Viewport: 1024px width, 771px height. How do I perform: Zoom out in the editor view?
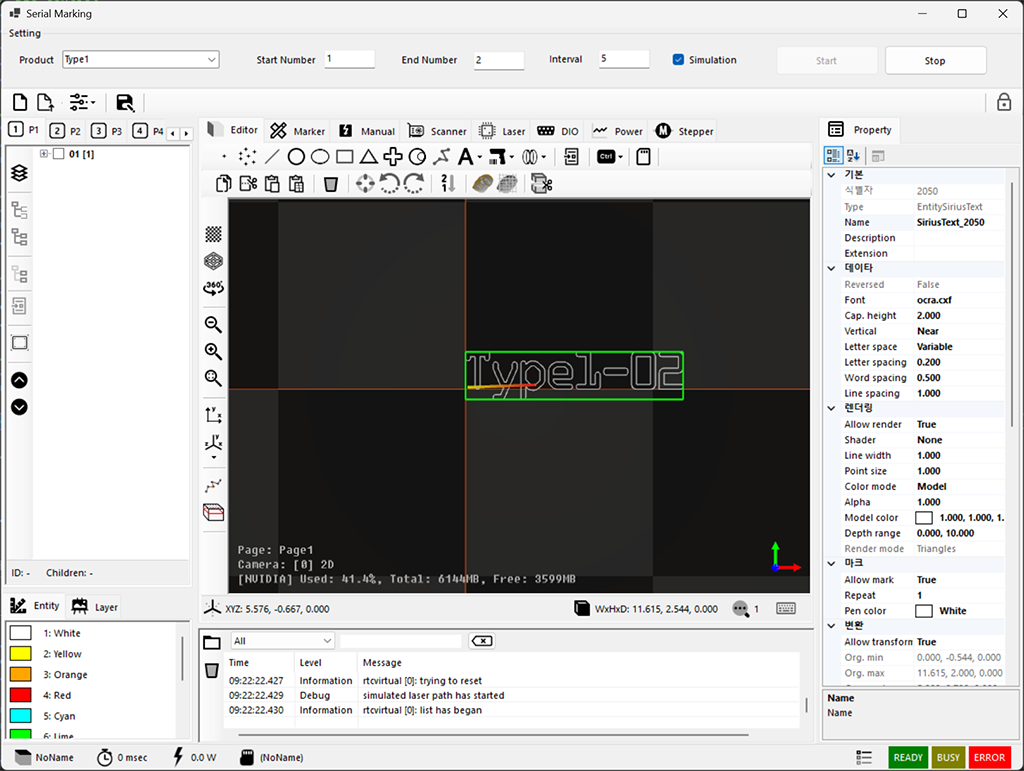(213, 324)
